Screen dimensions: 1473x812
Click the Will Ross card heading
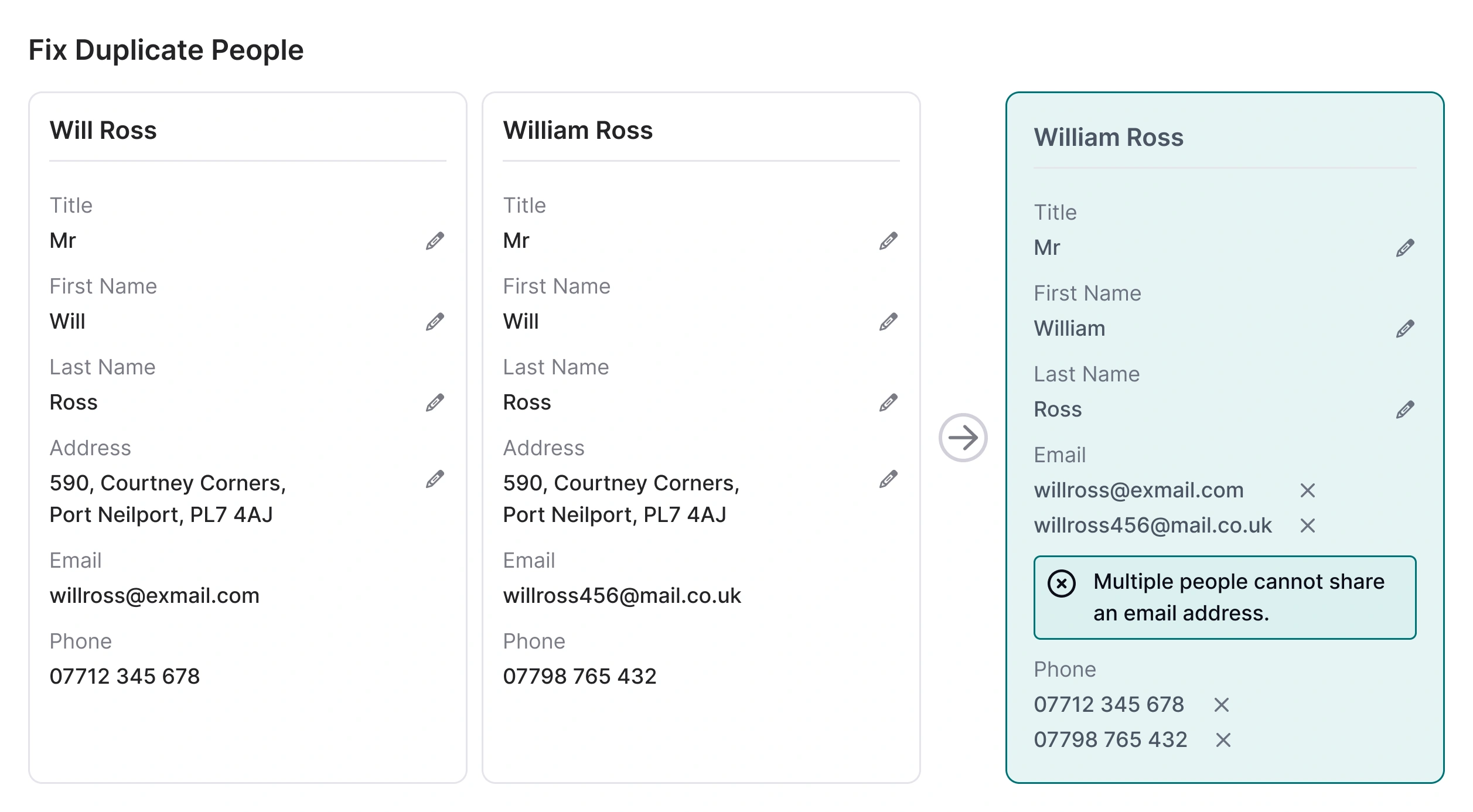[103, 131]
